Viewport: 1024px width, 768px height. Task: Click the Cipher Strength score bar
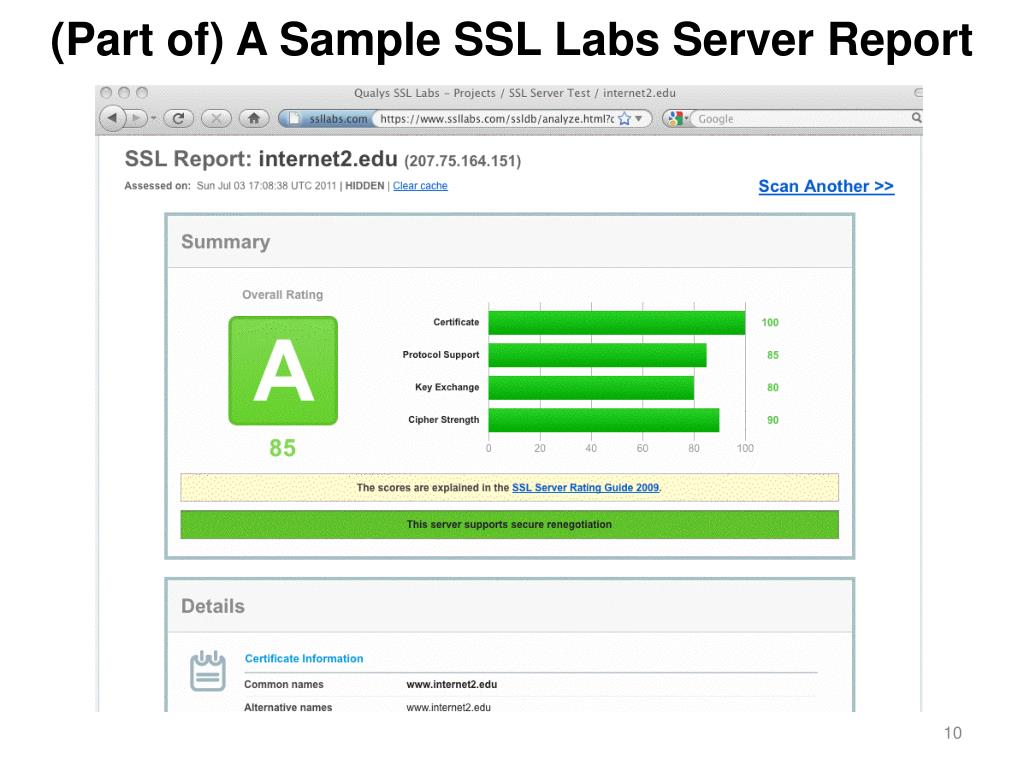[x=604, y=420]
